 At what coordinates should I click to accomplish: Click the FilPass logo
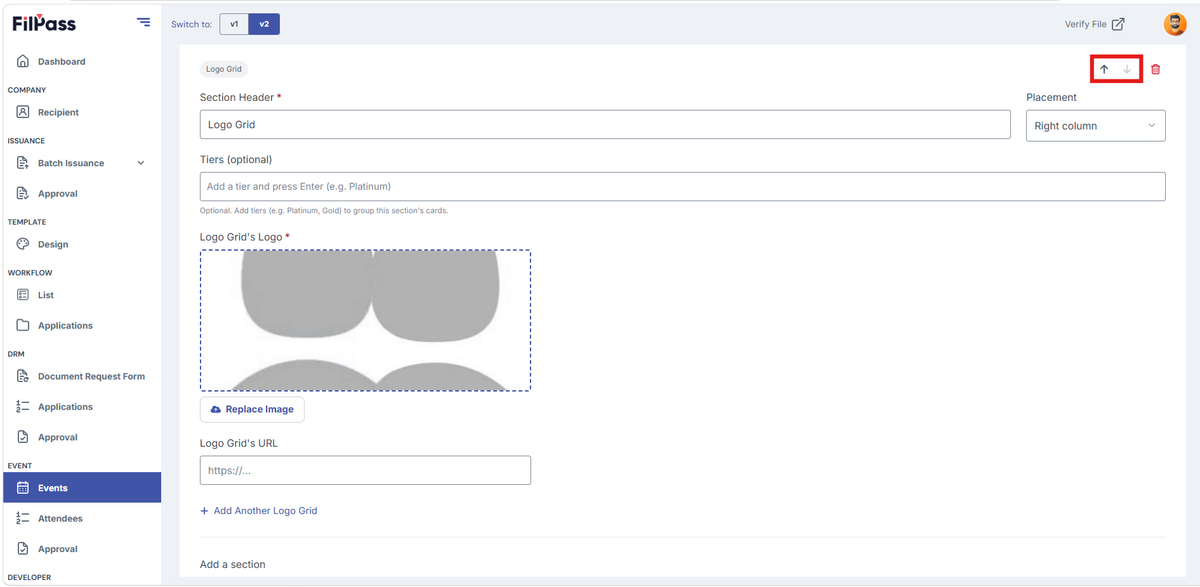pos(44,23)
